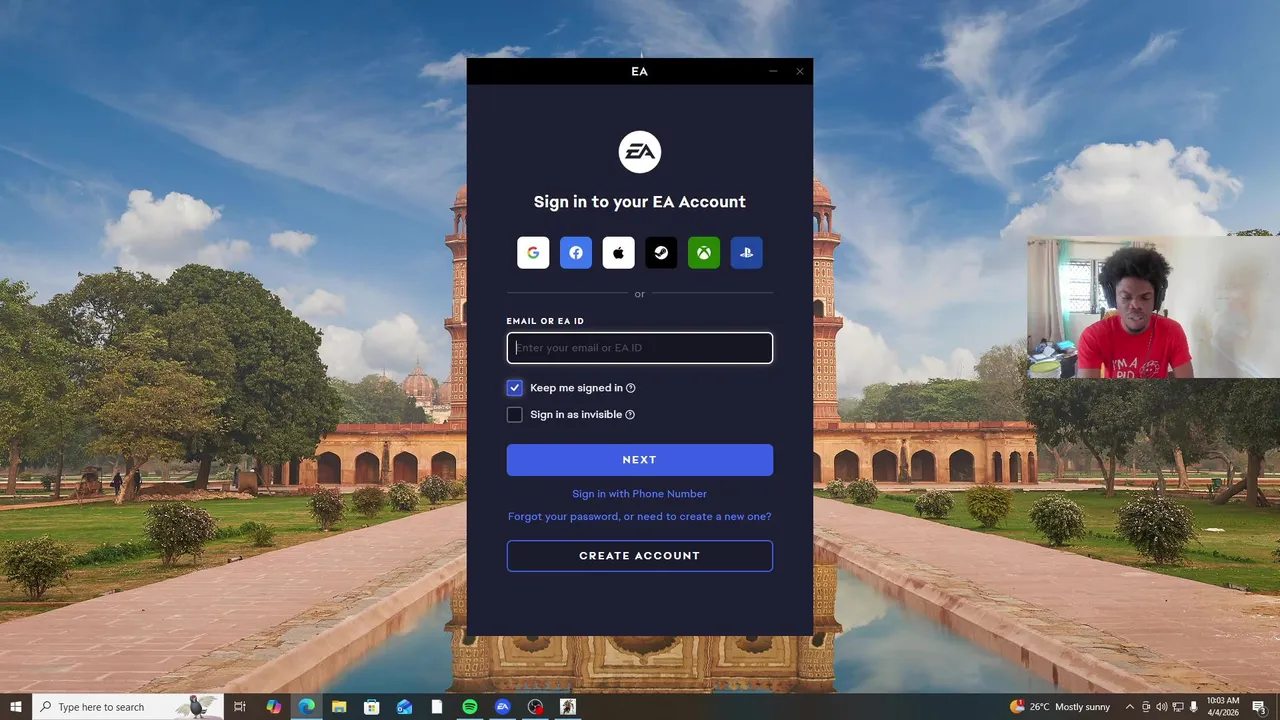This screenshot has width=1280, height=720.
Task: Open File Explorer from the taskbar
Action: tap(339, 707)
